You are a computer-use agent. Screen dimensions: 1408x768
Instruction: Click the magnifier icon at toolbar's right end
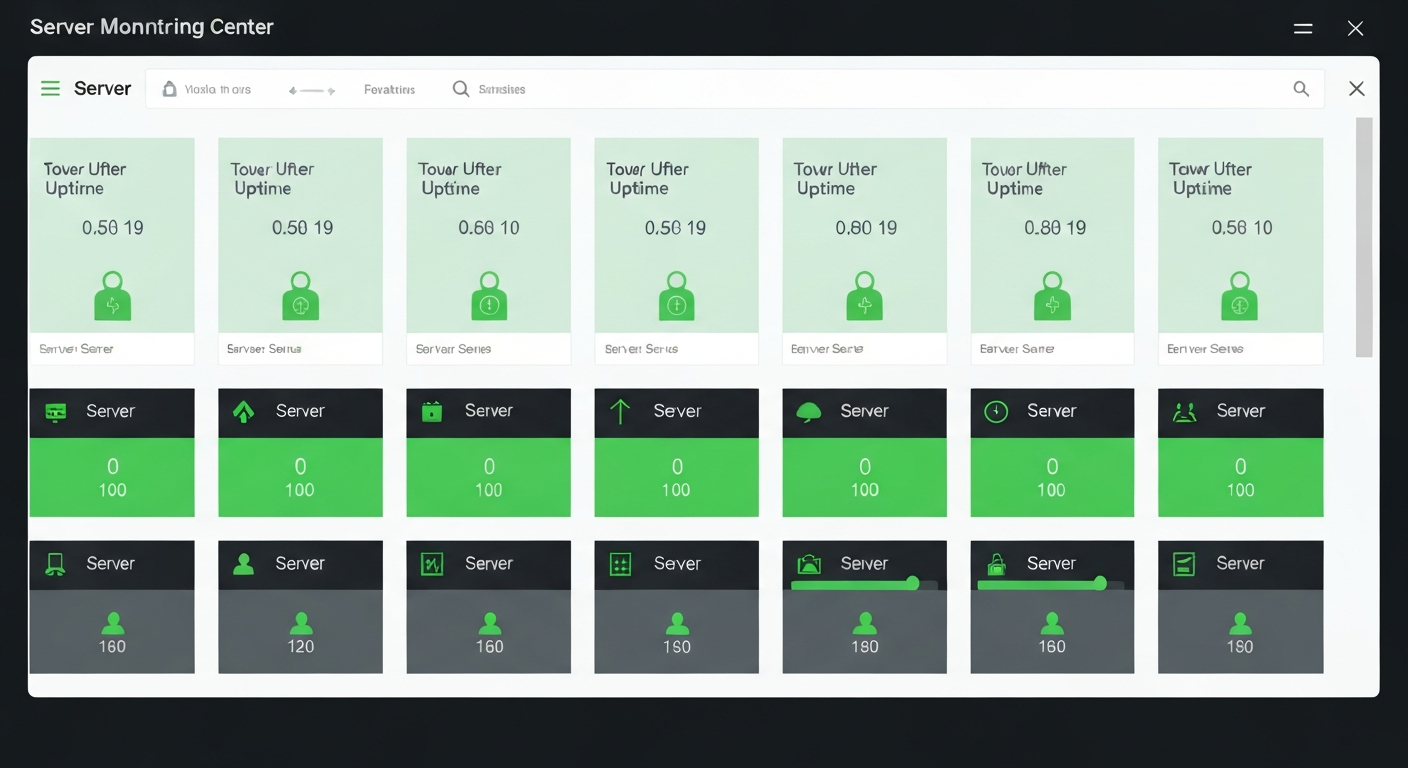pyautogui.click(x=1301, y=89)
